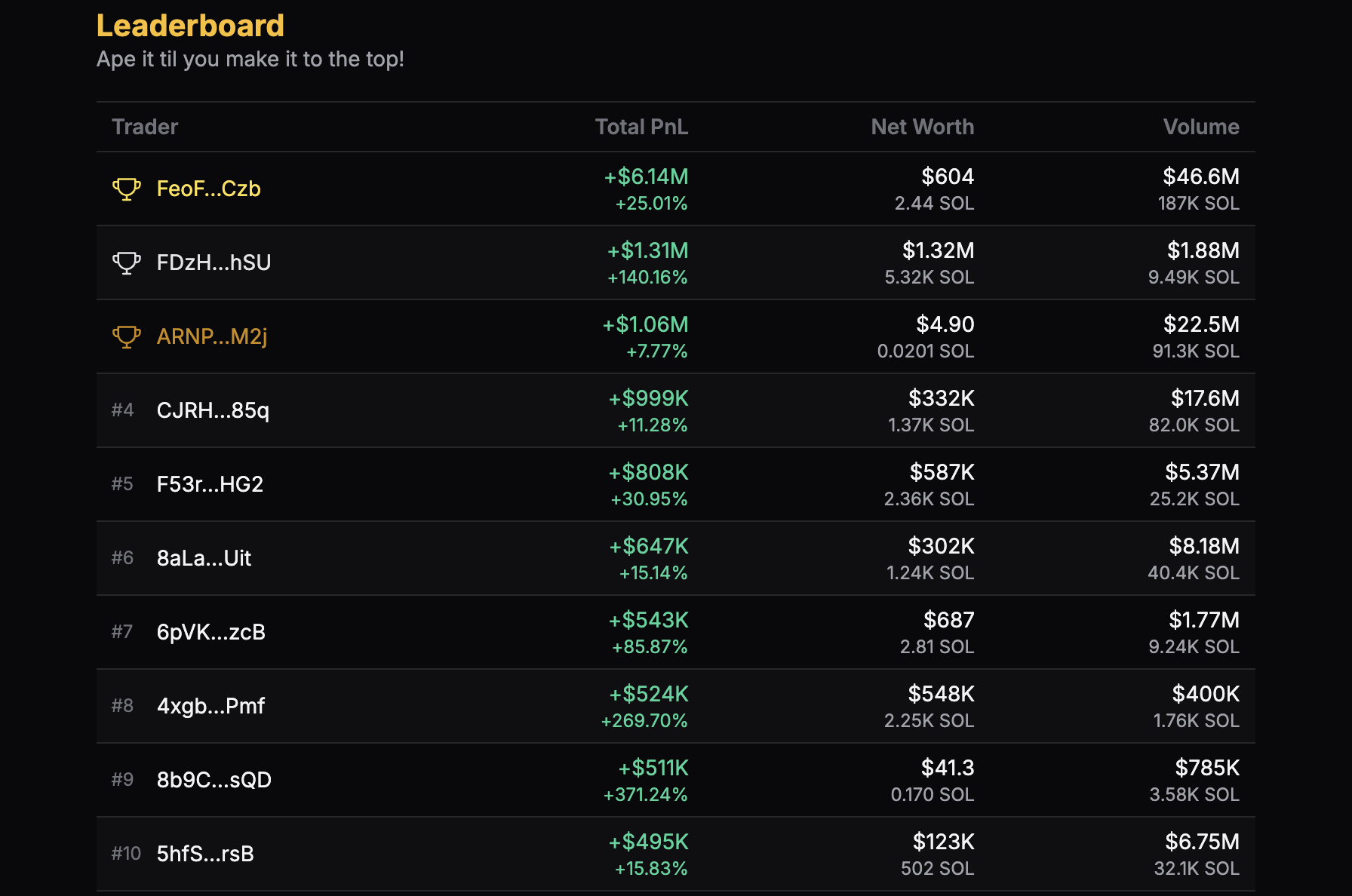1352x896 pixels.
Task: Click the $587K net worth value
Action: click(942, 472)
